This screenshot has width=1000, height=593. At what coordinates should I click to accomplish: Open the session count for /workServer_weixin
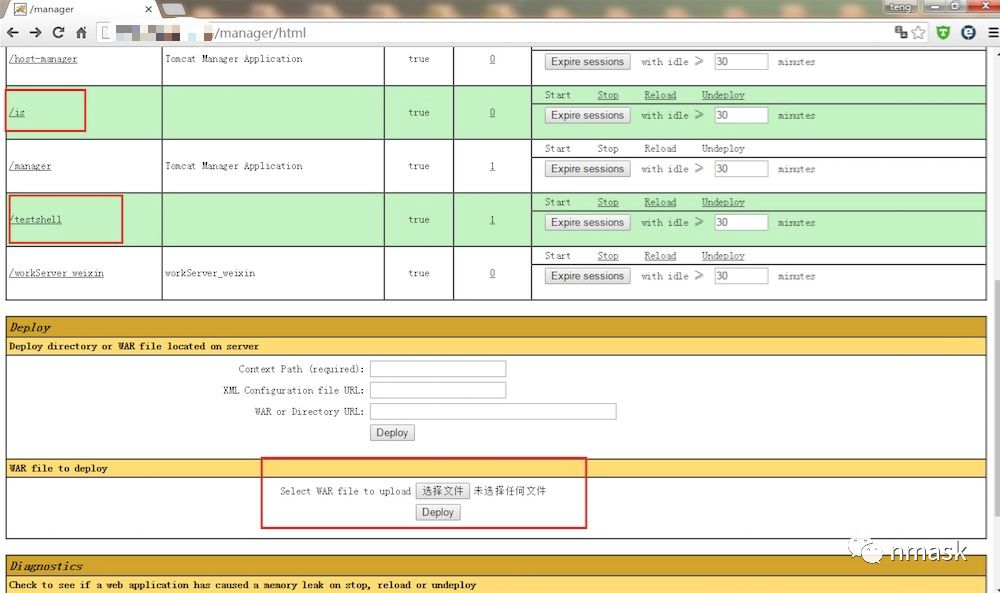coord(492,273)
